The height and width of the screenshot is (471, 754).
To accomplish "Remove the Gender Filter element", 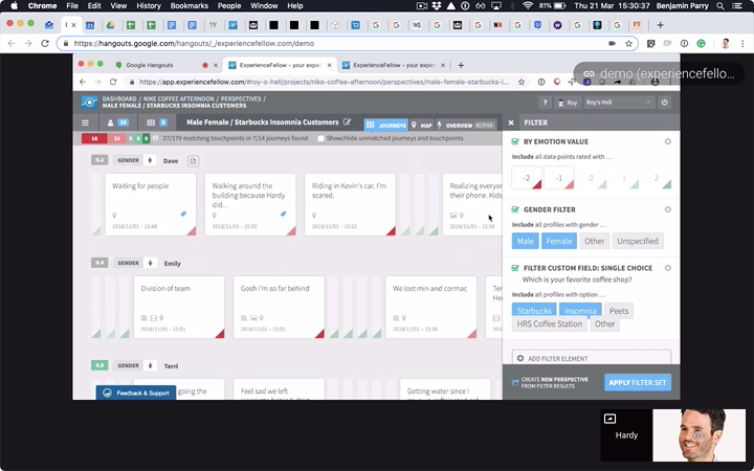I will coord(668,209).
